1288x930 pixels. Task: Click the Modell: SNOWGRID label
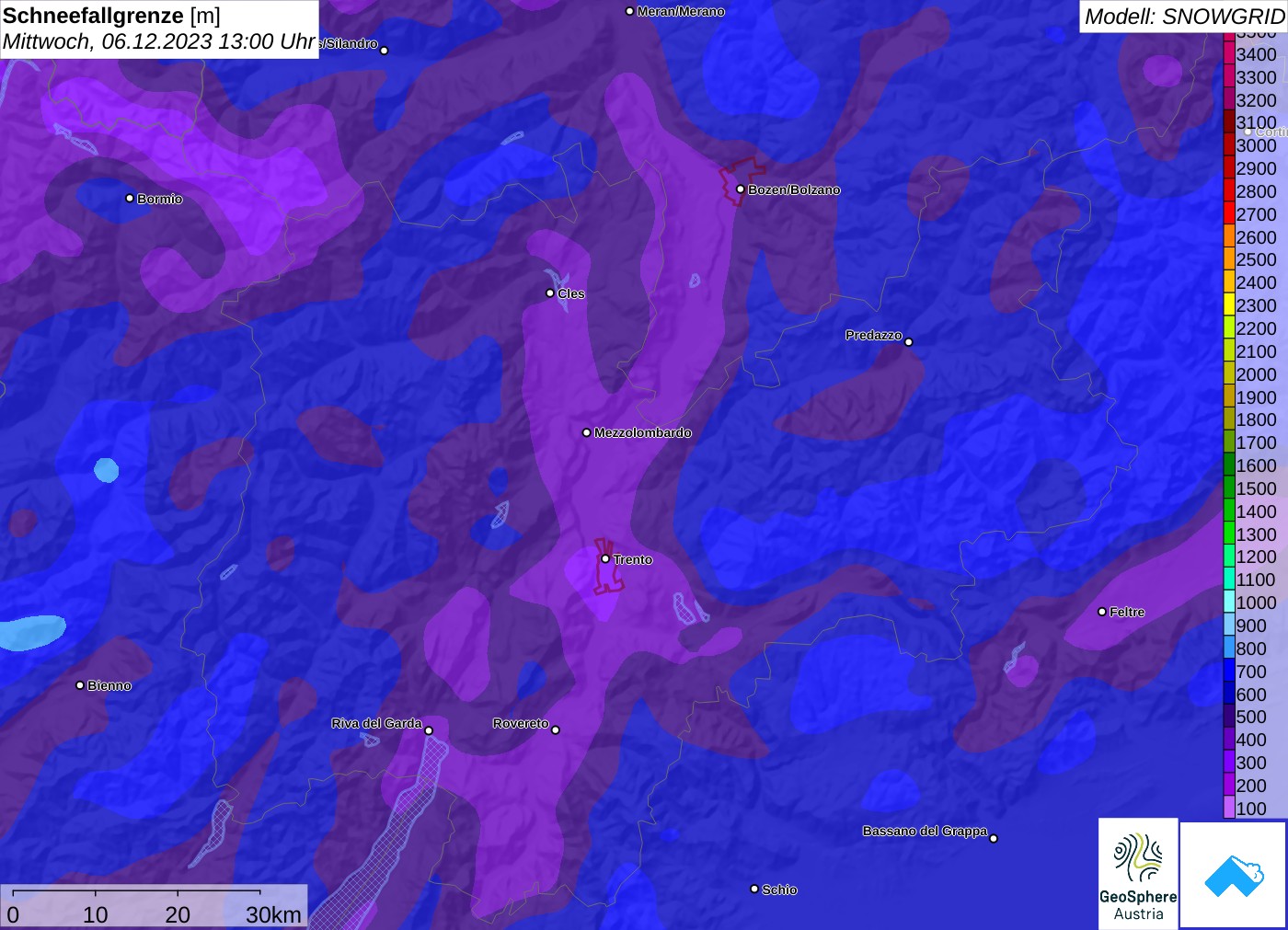click(x=1184, y=17)
